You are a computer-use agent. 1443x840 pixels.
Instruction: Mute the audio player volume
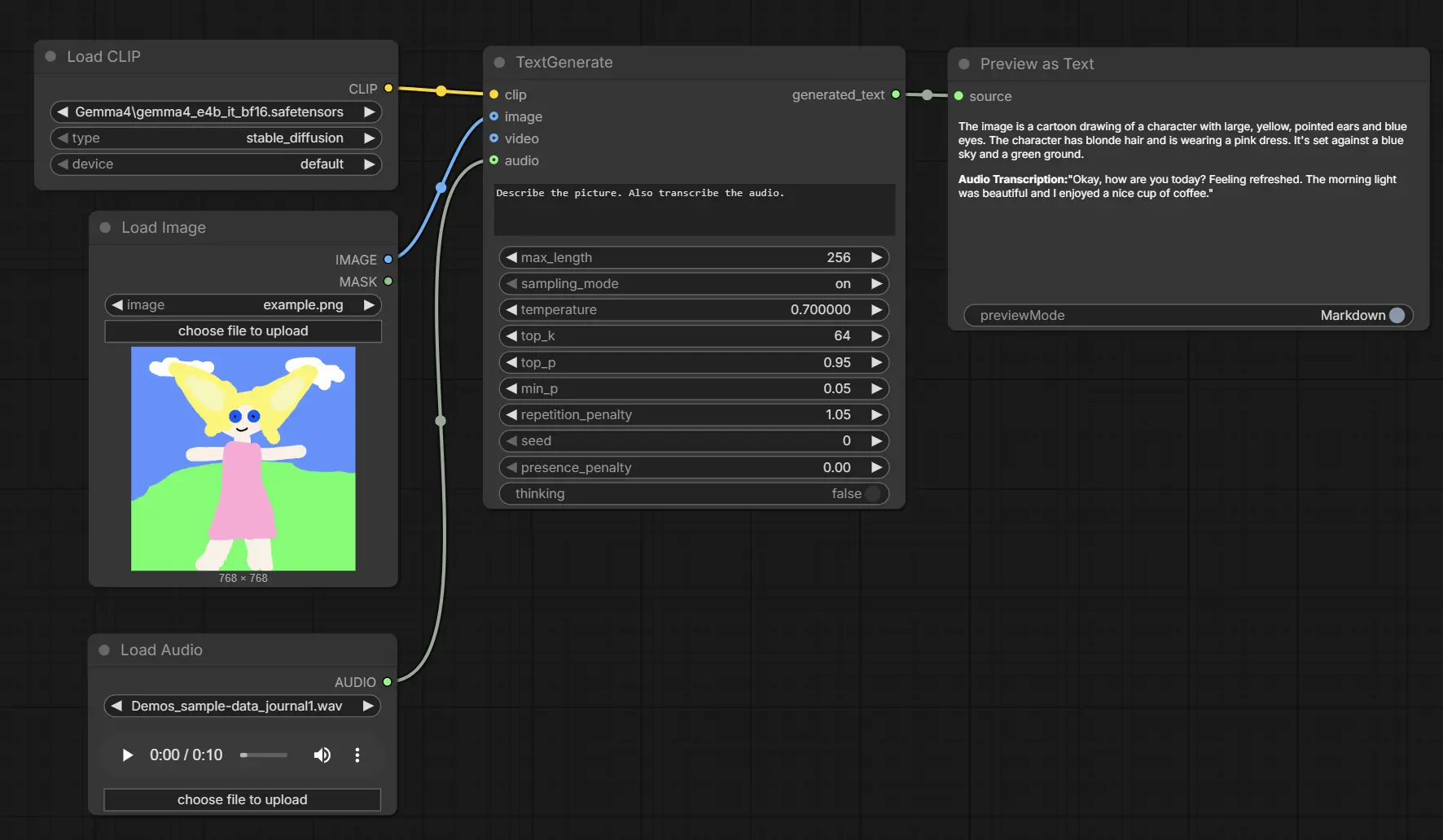[322, 755]
